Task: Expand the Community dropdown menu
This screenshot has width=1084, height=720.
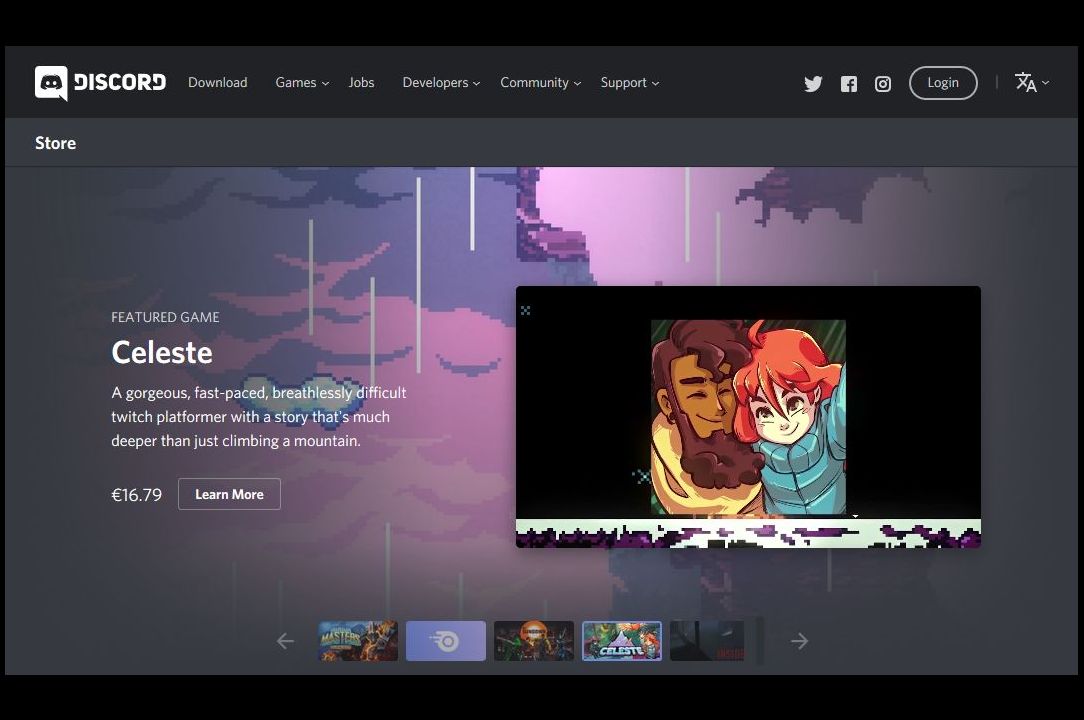Action: pos(540,83)
